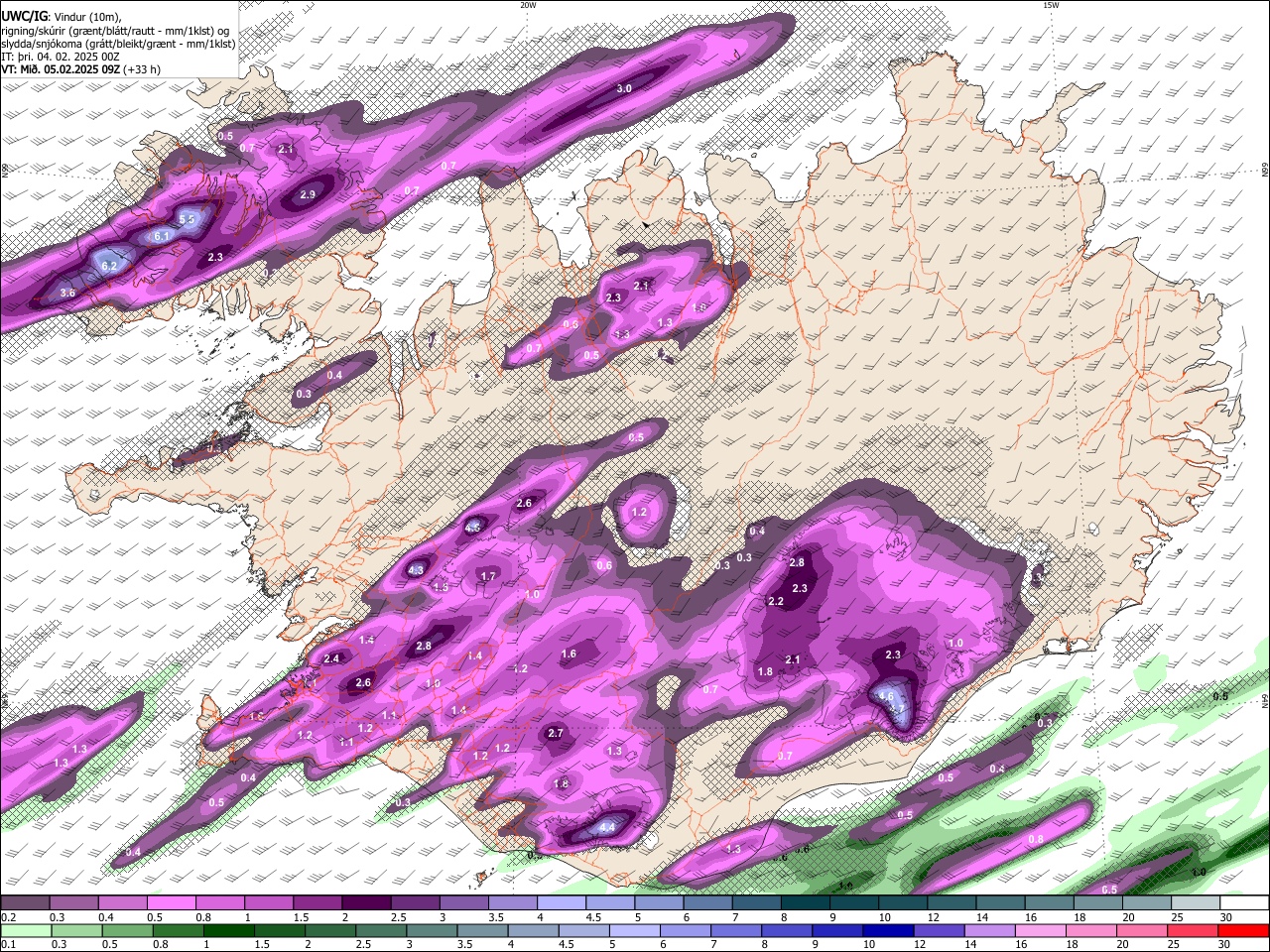Viewport: 1270px width, 952px height.
Task: Click the lower legend swatch between 1 and 1.5
Action: (x=228, y=930)
